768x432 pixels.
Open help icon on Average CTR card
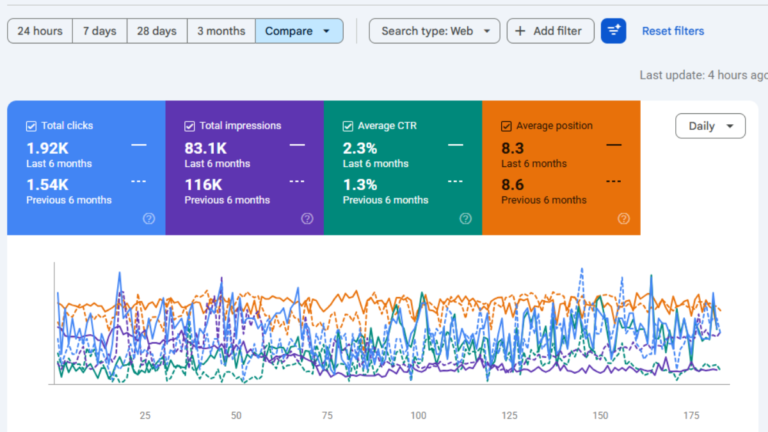tap(465, 218)
